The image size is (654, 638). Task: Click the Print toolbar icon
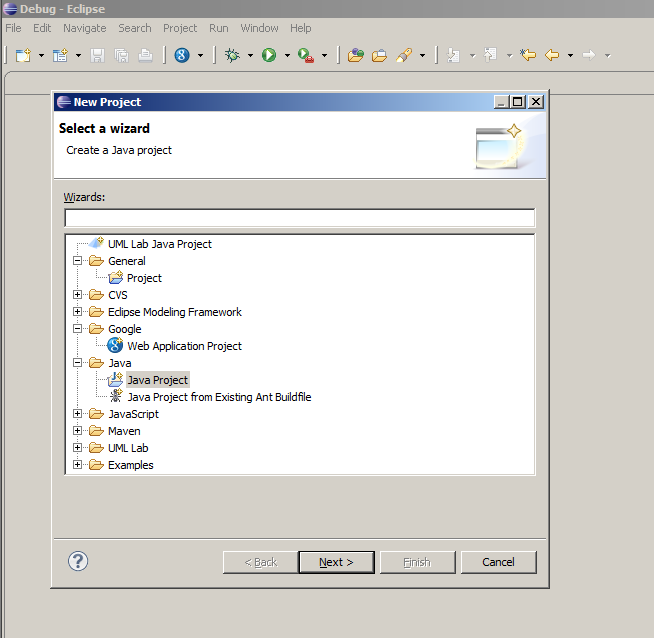point(146,55)
